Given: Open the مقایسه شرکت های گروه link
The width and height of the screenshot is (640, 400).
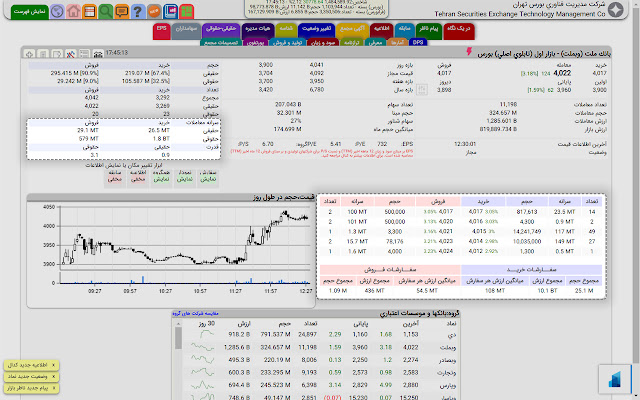Looking at the screenshot, I should pos(196,313).
